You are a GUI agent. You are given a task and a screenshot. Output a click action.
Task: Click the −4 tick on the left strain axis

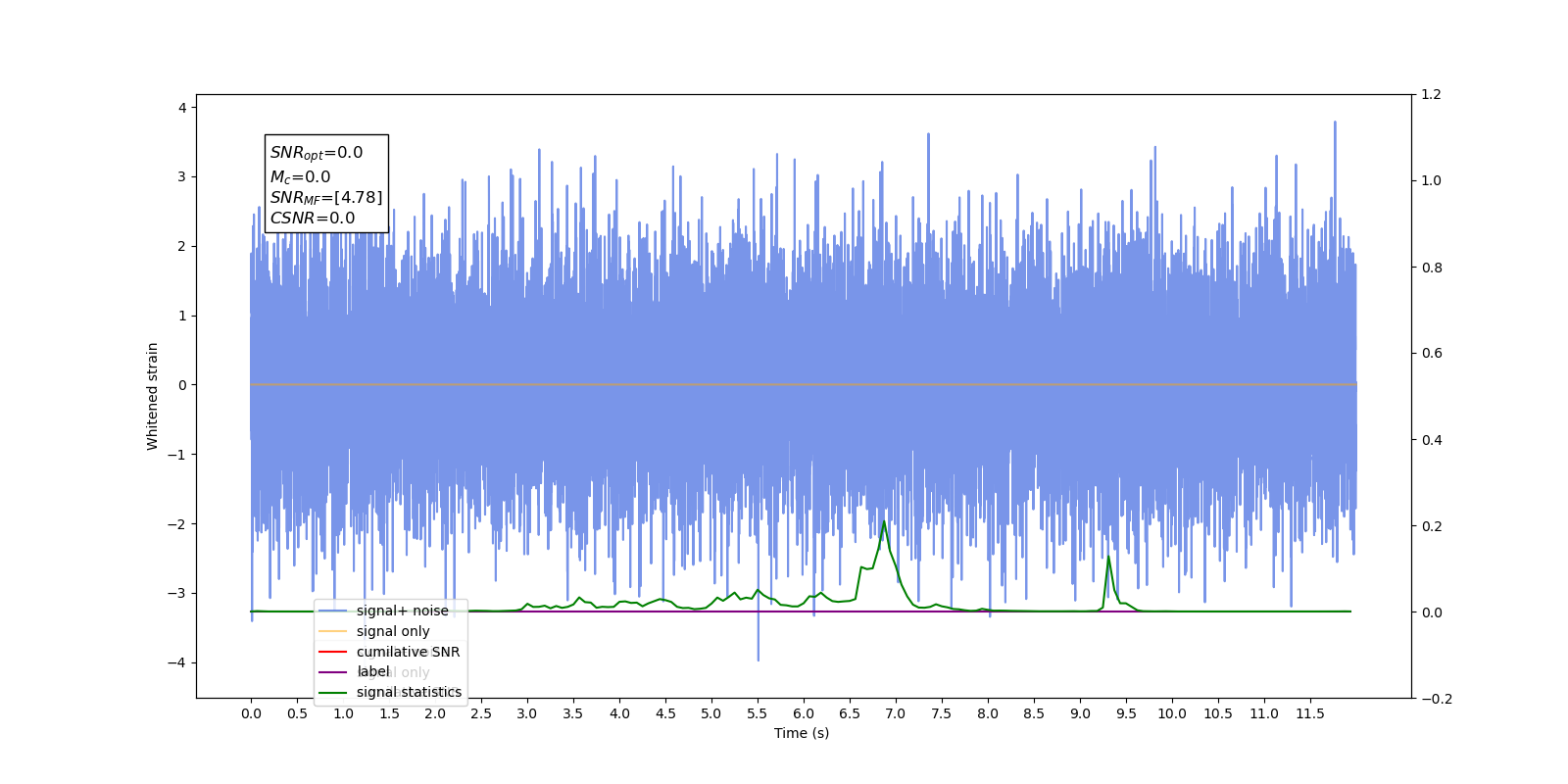[x=176, y=663]
